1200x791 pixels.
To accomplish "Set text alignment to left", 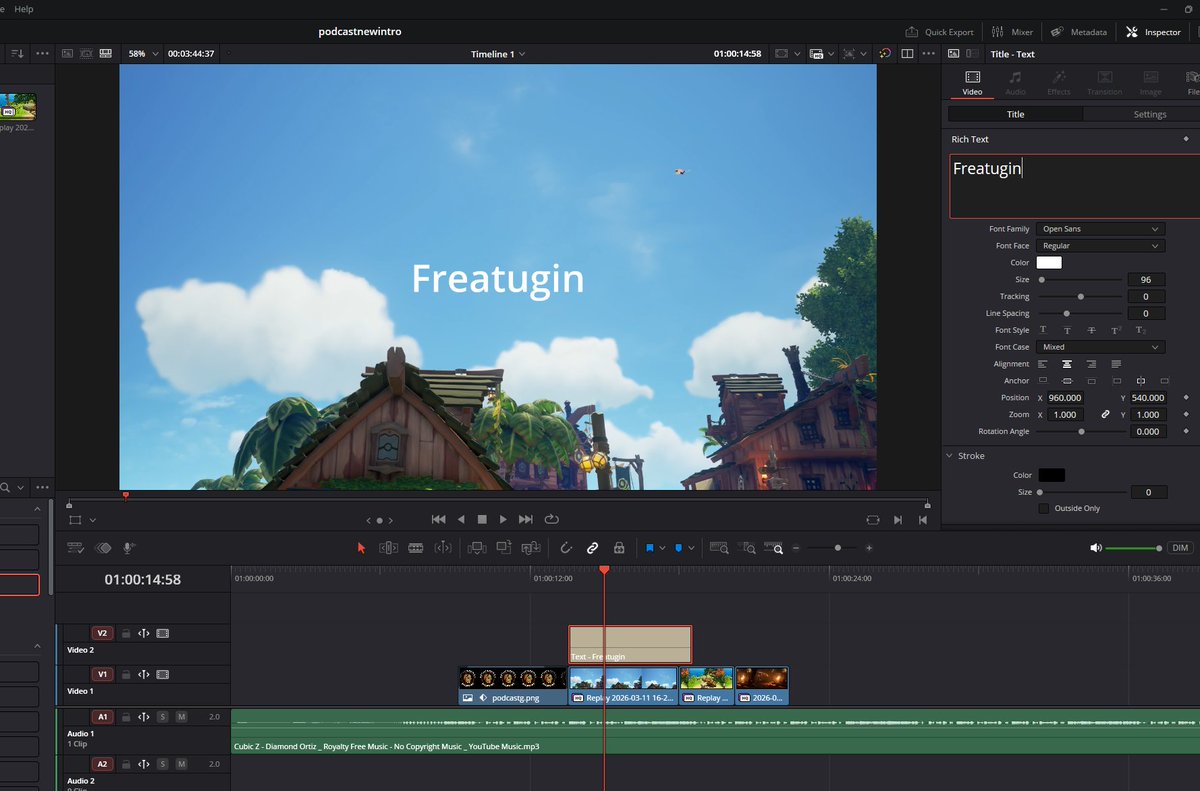I will [x=1043, y=364].
